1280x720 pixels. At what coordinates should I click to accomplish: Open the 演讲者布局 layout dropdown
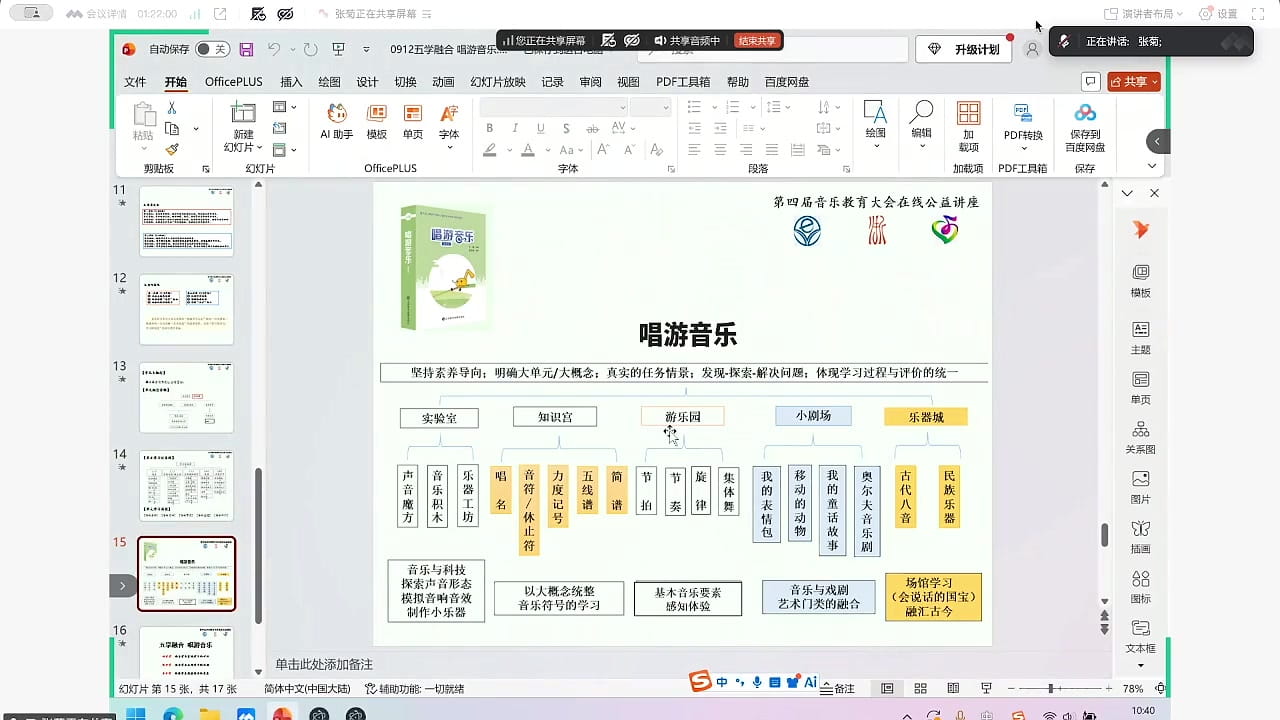(1143, 14)
